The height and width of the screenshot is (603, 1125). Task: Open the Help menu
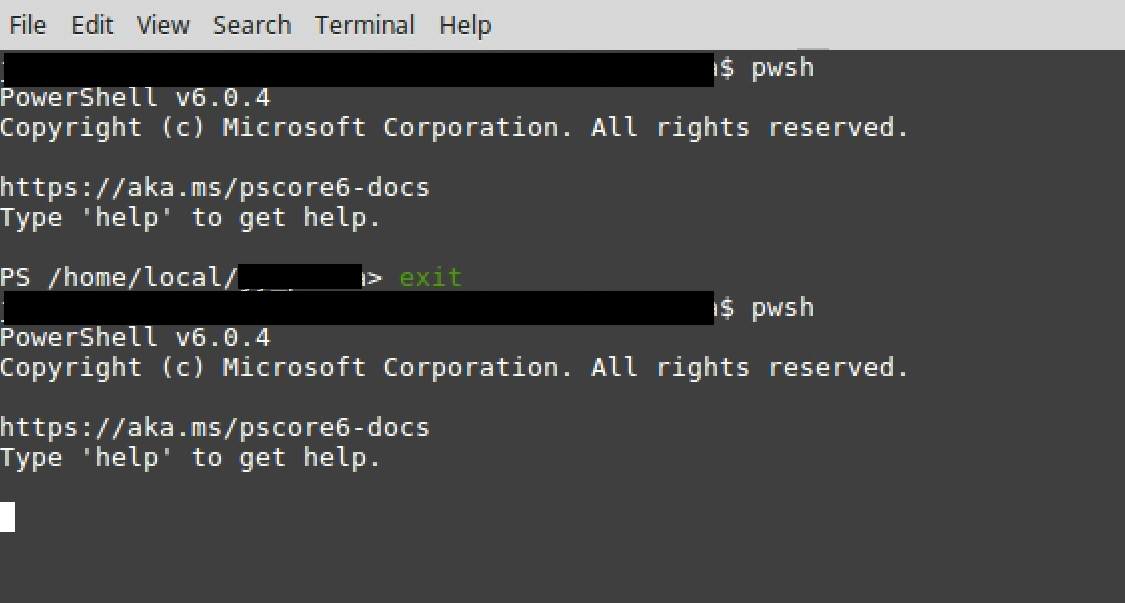tap(464, 25)
